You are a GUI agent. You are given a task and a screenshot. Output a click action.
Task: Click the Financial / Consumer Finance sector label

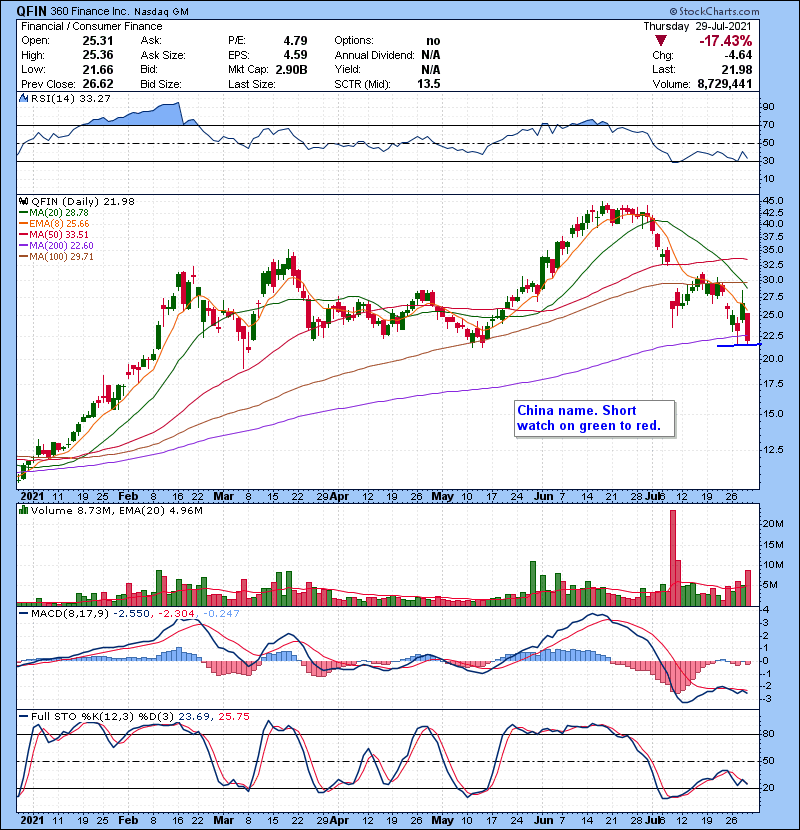tap(92, 26)
